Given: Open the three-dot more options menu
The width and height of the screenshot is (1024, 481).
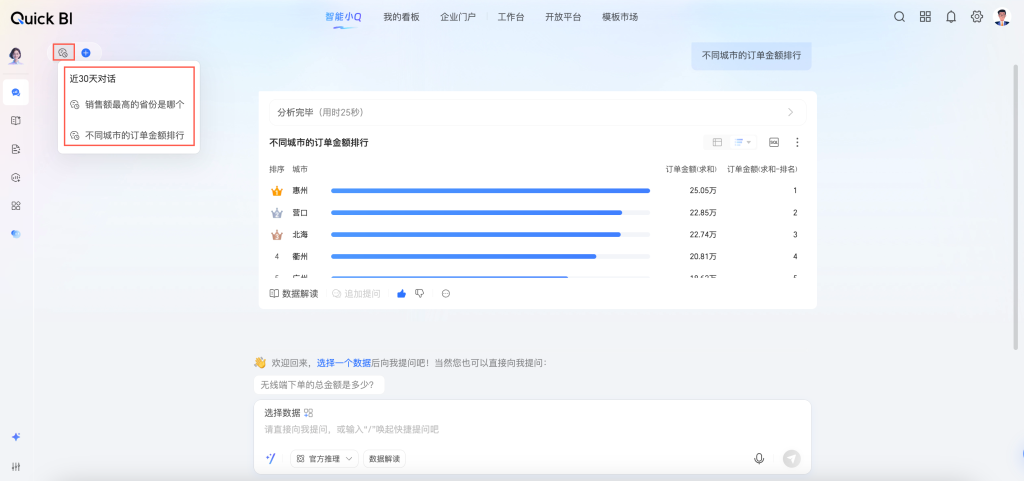Looking at the screenshot, I should [797, 143].
